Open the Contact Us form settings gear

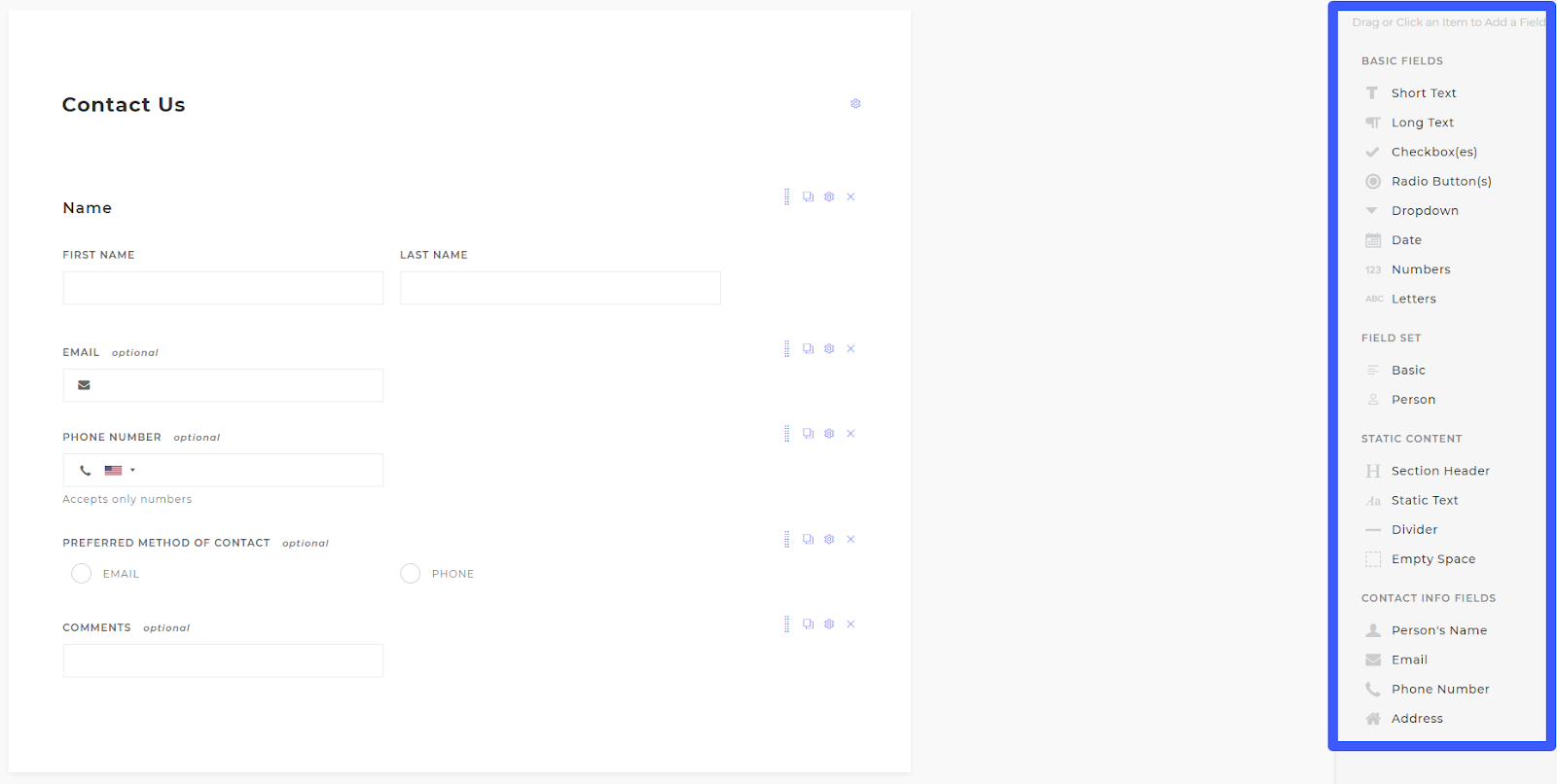pyautogui.click(x=855, y=104)
